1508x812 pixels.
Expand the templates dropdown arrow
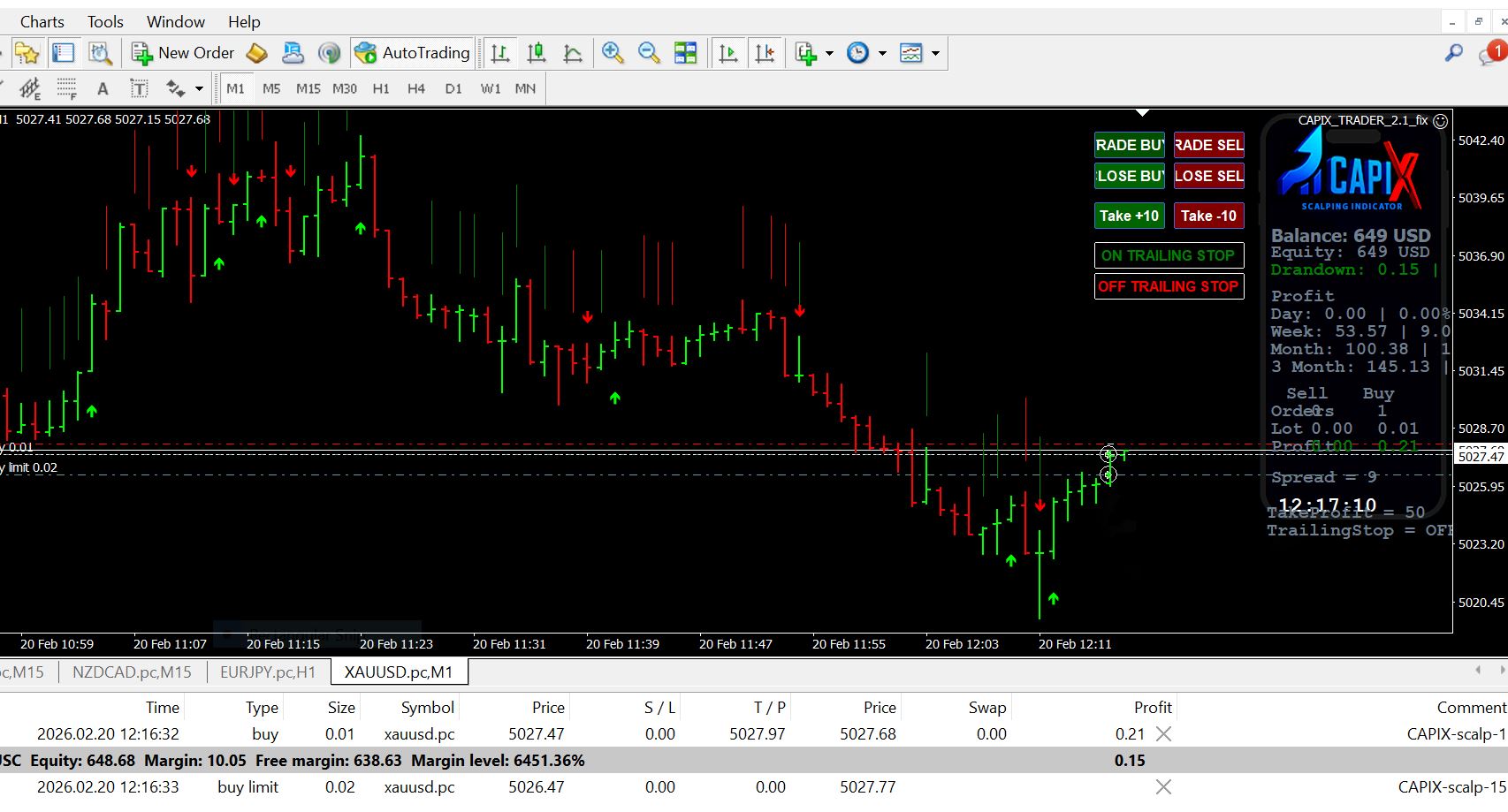coord(935,53)
